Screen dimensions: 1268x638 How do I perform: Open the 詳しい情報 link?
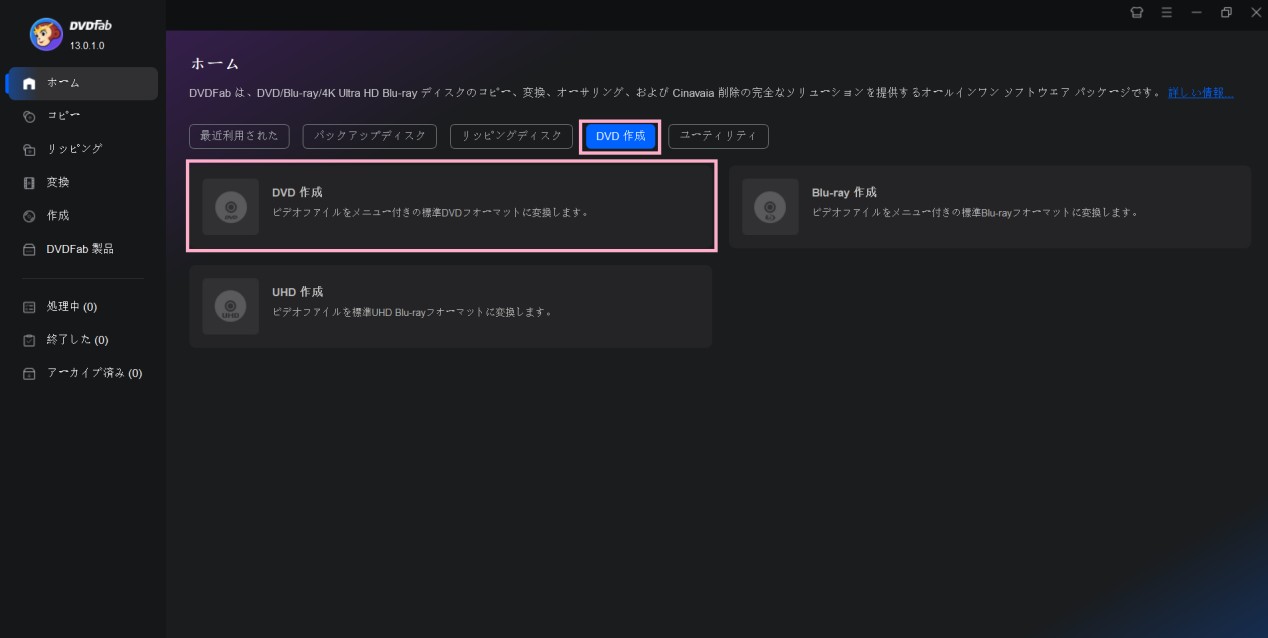pyautogui.click(x=1201, y=93)
